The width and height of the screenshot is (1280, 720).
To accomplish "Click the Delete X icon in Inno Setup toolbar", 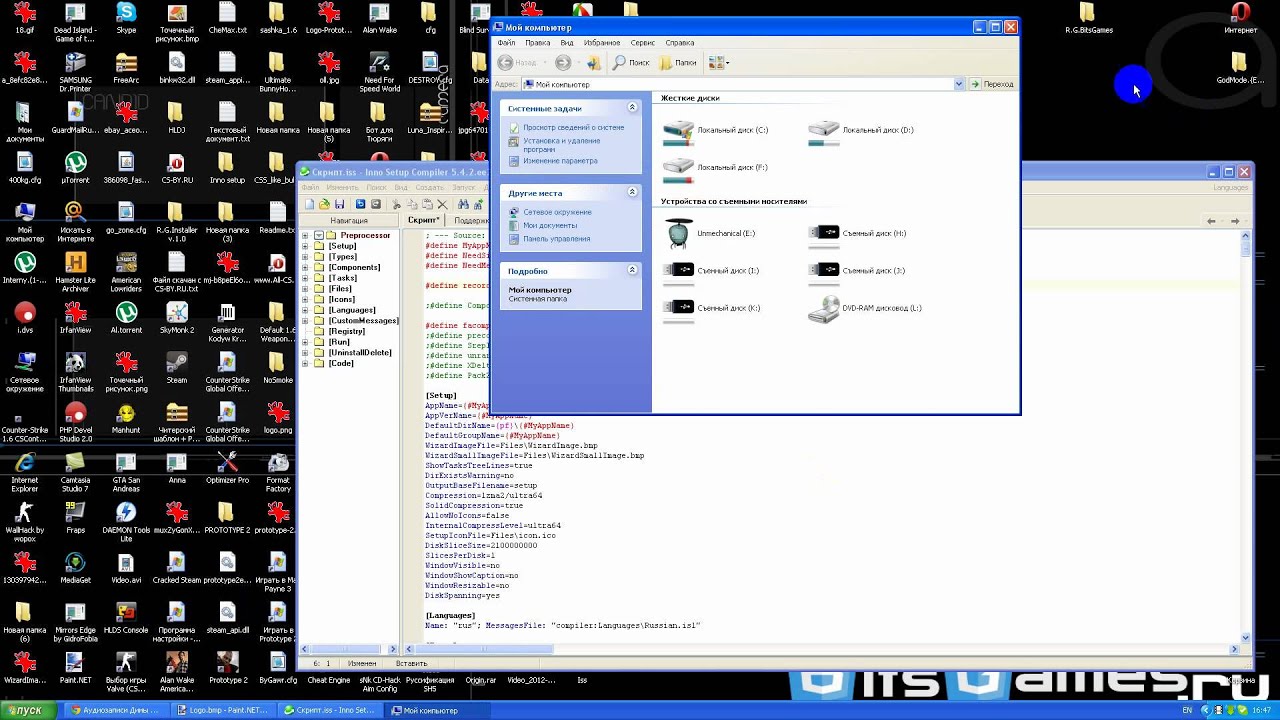I will 442,204.
